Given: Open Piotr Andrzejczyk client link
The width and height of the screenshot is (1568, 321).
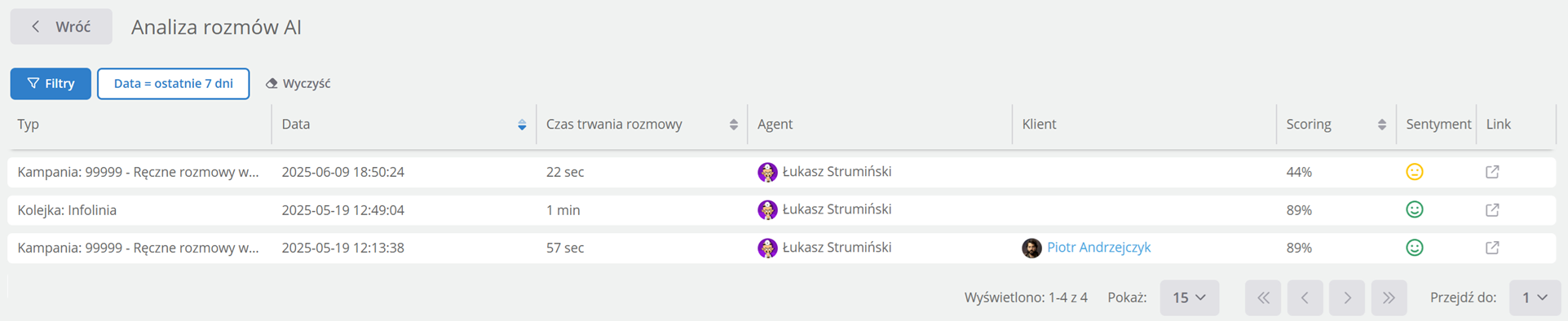Looking at the screenshot, I should 1098,248.
